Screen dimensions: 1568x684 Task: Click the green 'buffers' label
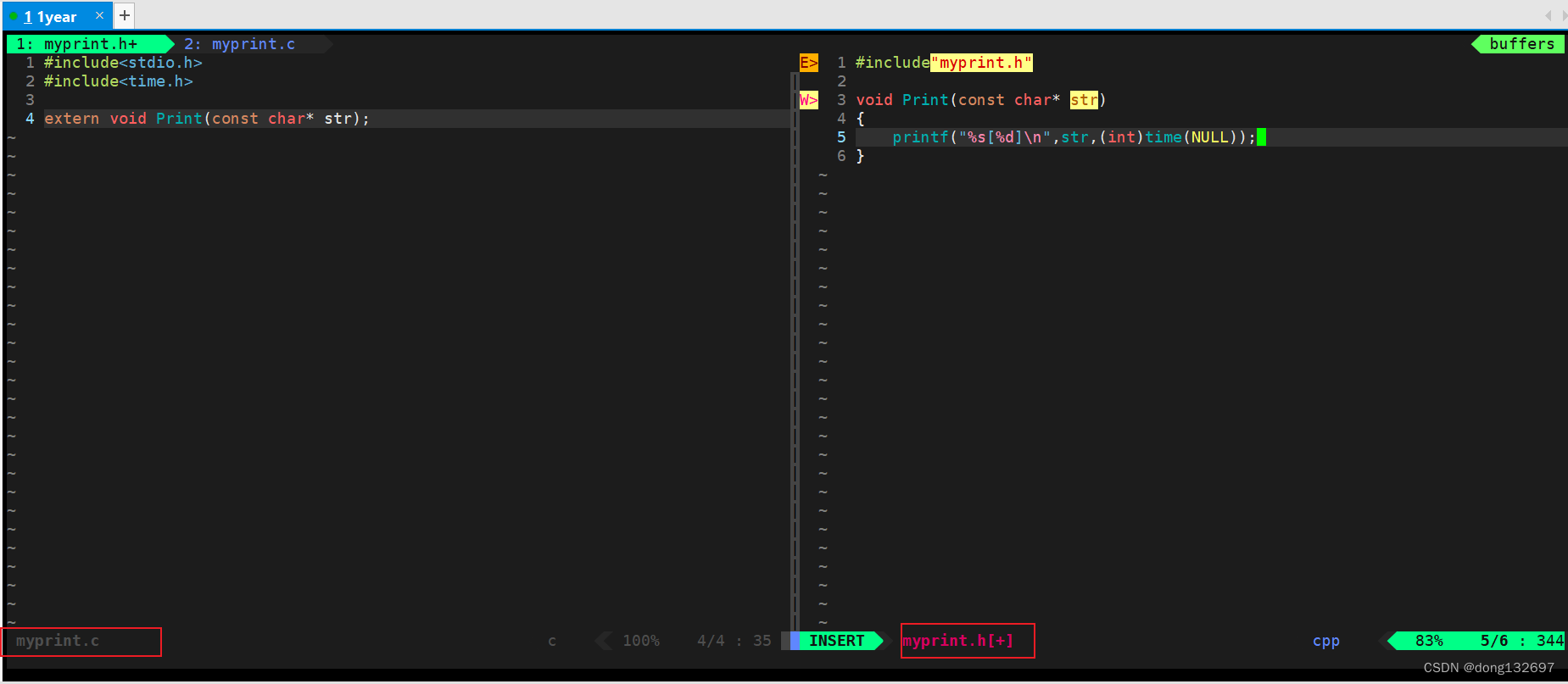tap(1521, 44)
